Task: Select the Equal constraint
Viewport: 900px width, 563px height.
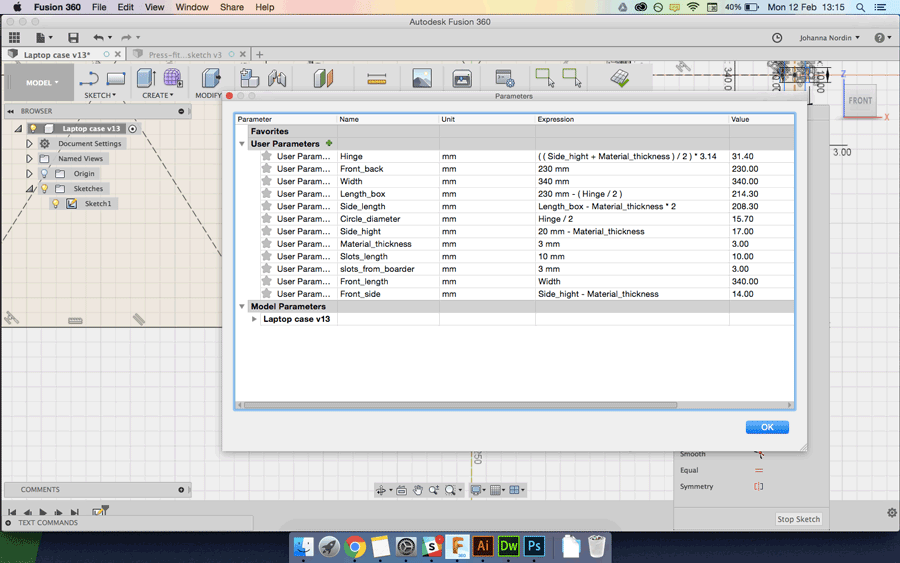Action: tap(689, 470)
